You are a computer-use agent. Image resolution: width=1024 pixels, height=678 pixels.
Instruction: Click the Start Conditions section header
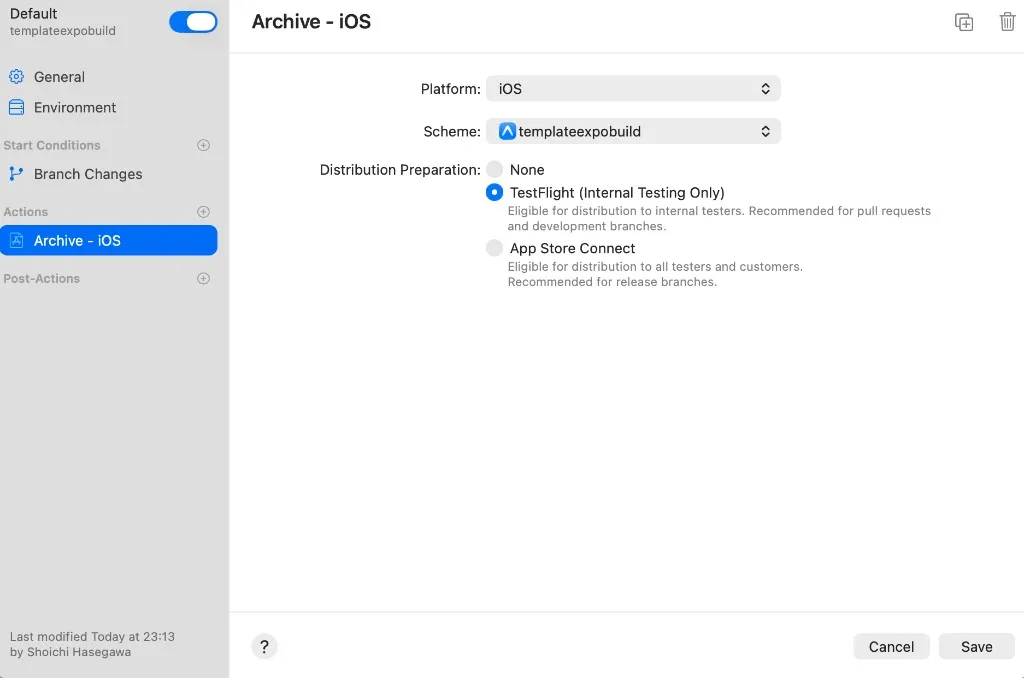[x=52, y=145]
